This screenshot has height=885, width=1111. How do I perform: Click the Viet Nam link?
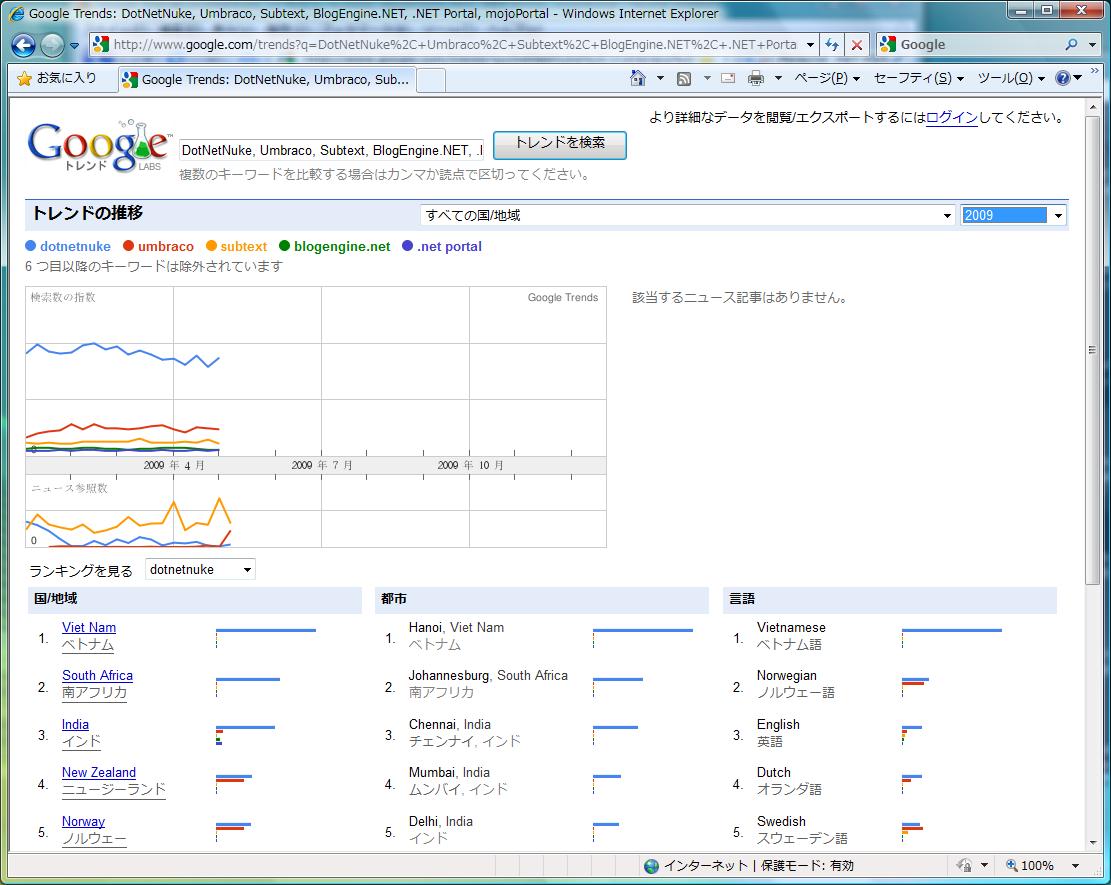(89, 627)
